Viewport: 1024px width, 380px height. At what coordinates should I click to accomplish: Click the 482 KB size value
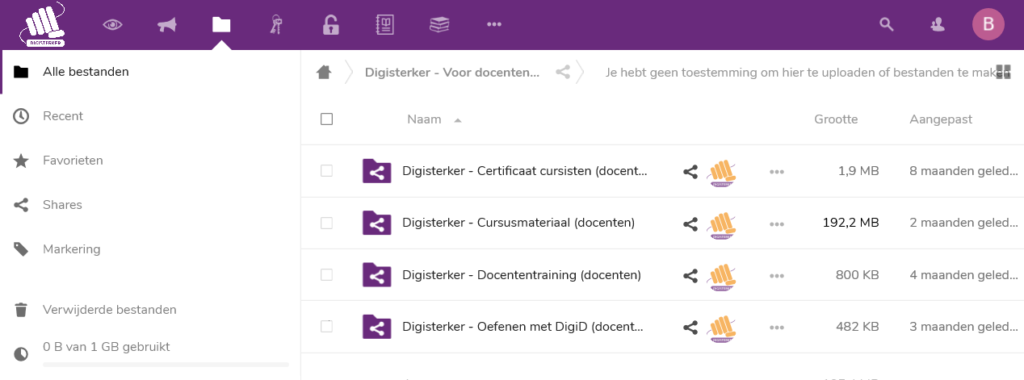coord(857,327)
